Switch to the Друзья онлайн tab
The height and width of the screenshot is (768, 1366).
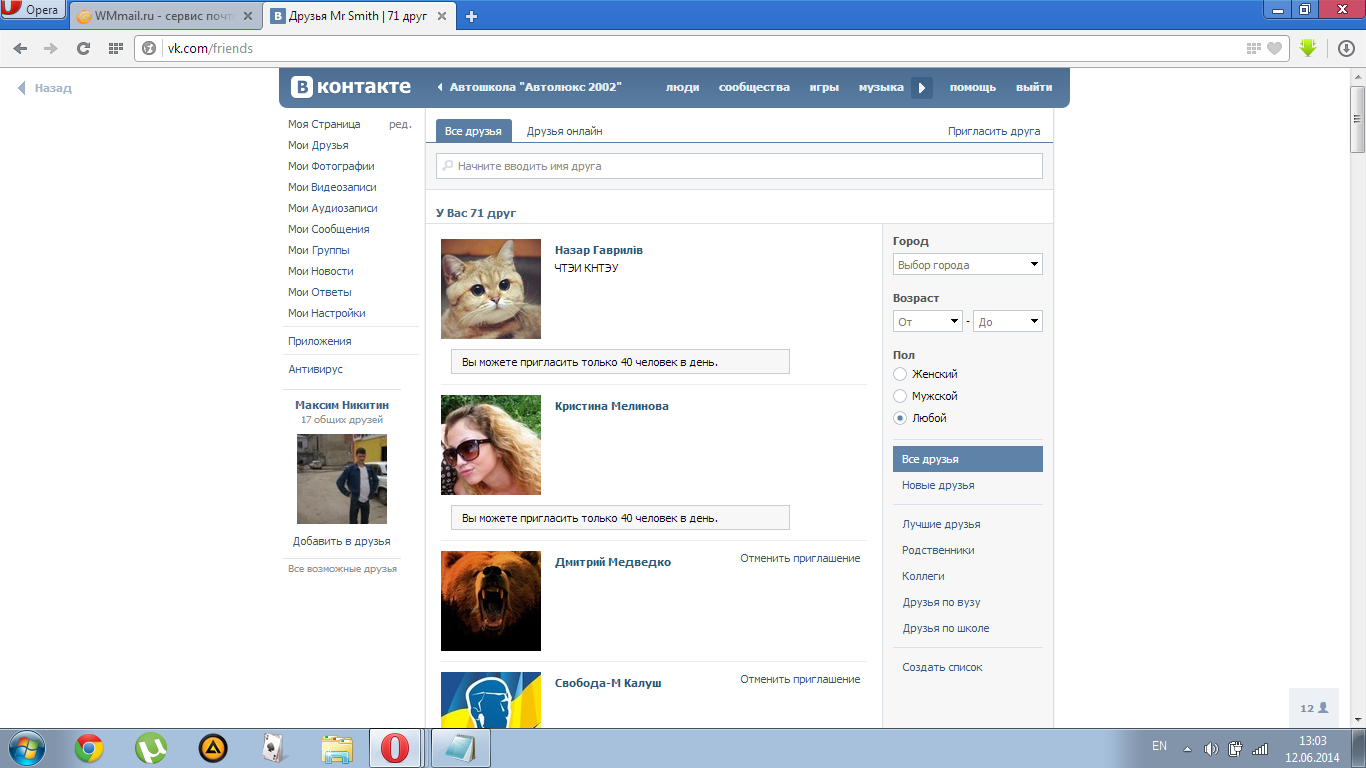[565, 131]
